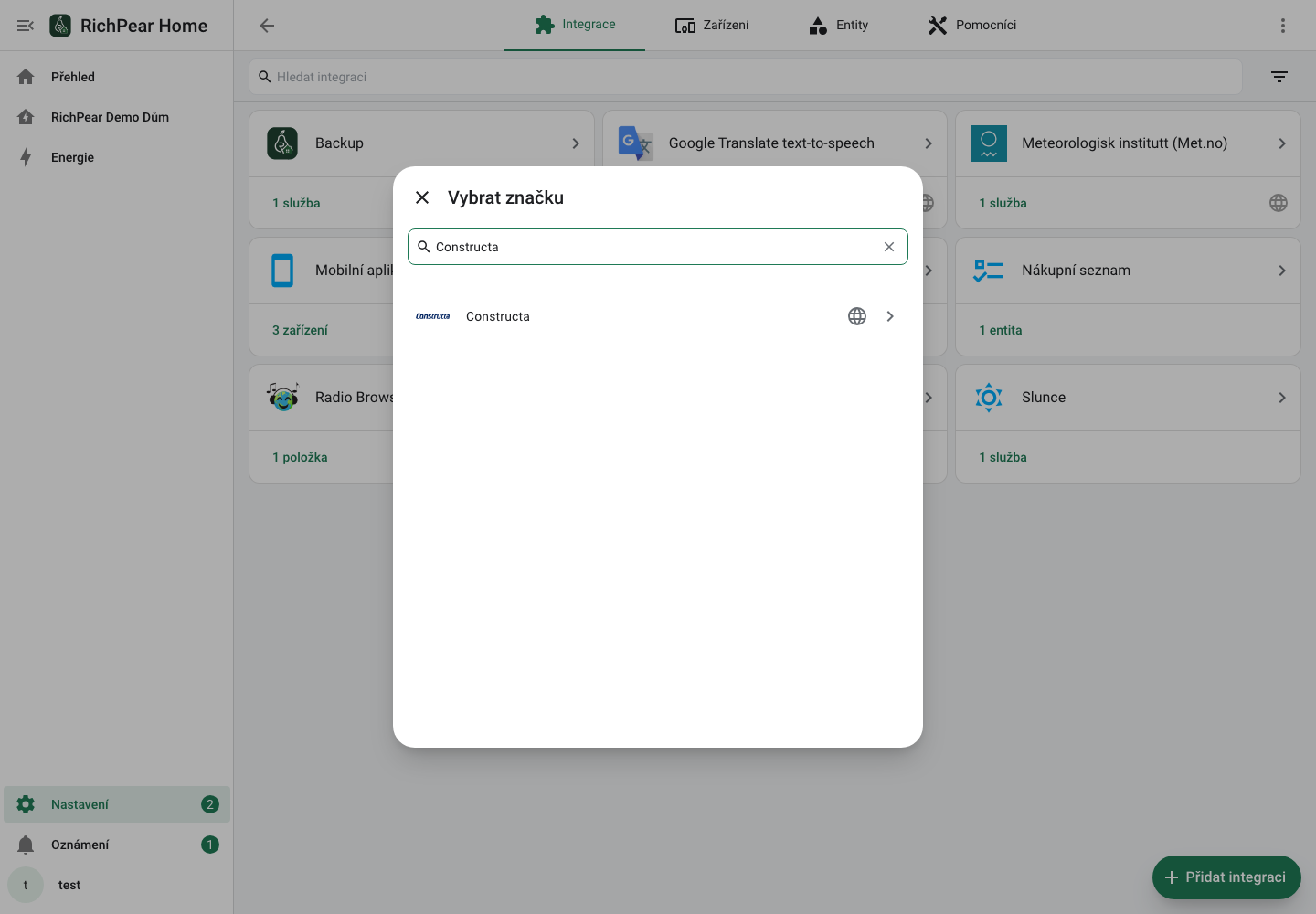The height and width of the screenshot is (914, 1316).
Task: Switch to the Zařízení tab
Action: pos(712,25)
